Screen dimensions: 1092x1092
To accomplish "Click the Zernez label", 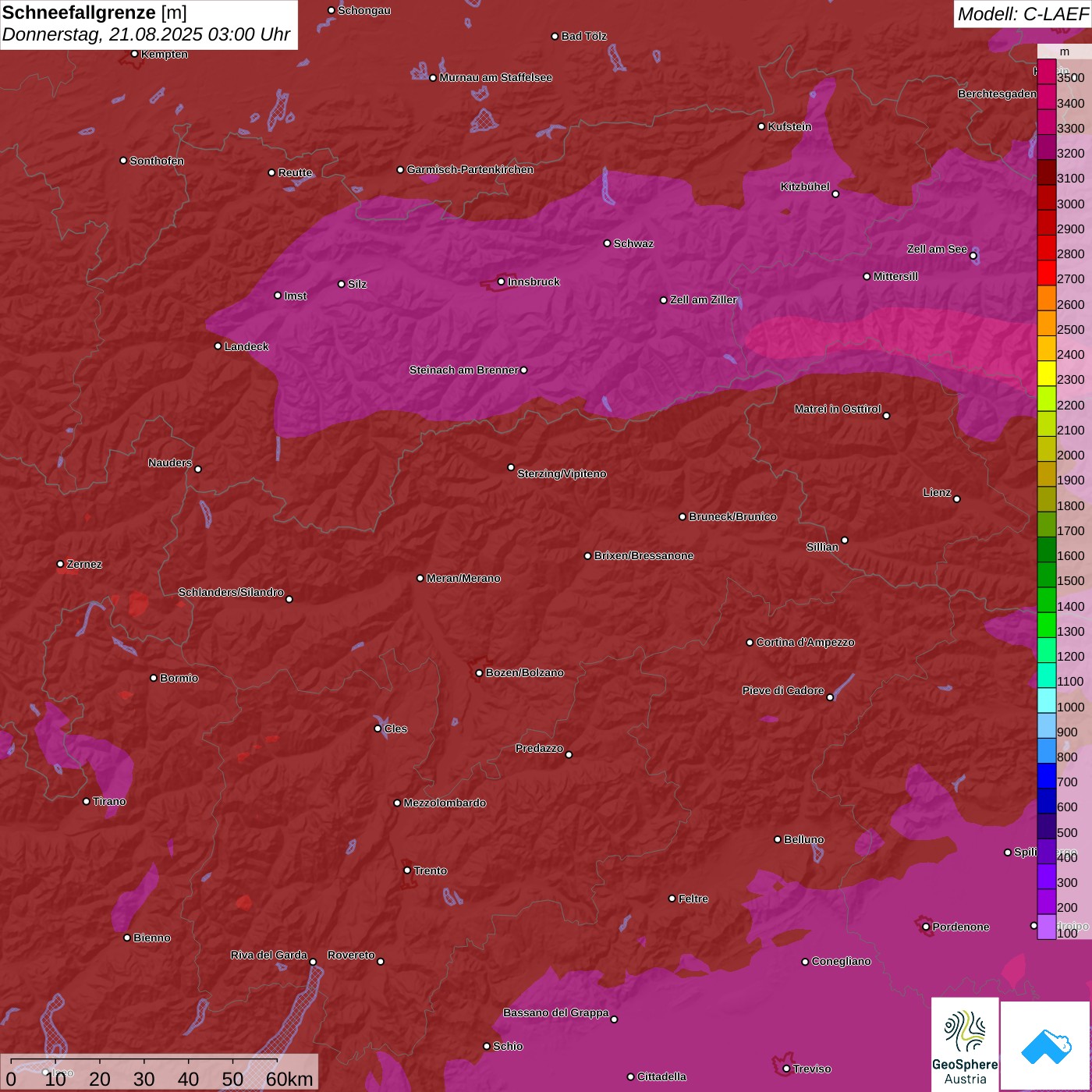I will coord(84,564).
